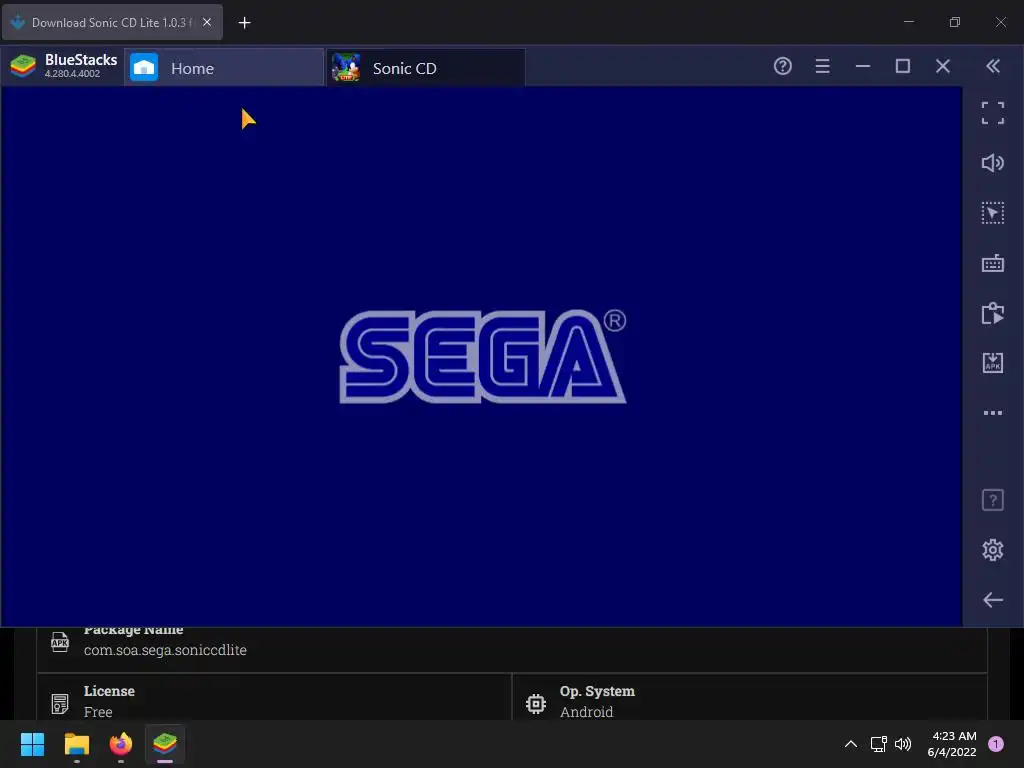
Task: Switch to the Sonic CD tab
Action: pos(425,68)
